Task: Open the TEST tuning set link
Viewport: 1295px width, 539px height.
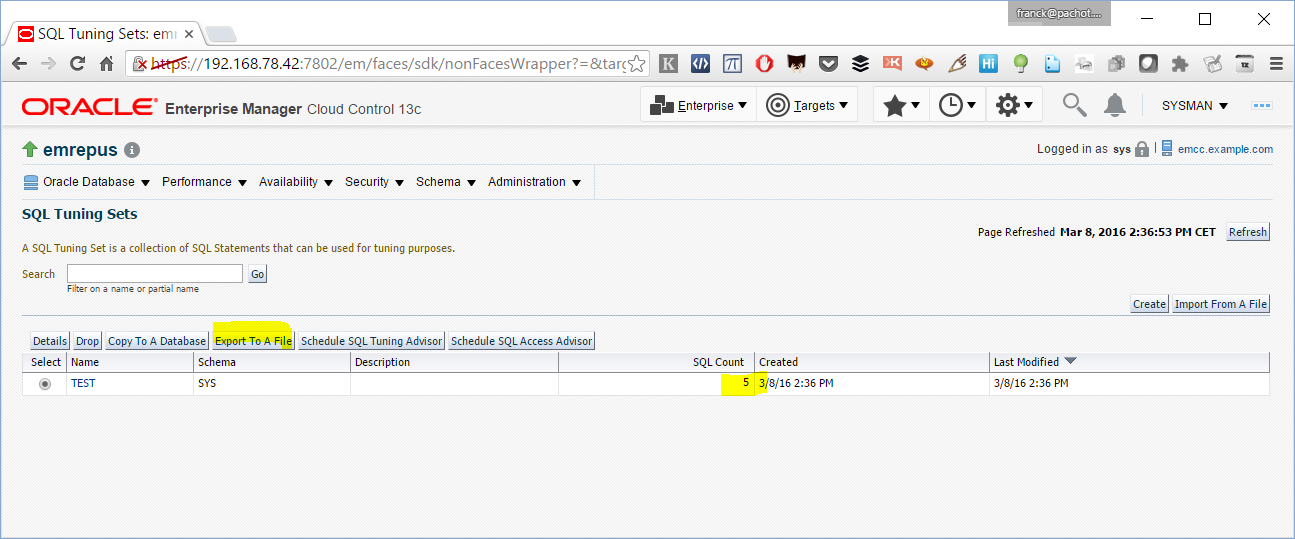Action: point(83,383)
